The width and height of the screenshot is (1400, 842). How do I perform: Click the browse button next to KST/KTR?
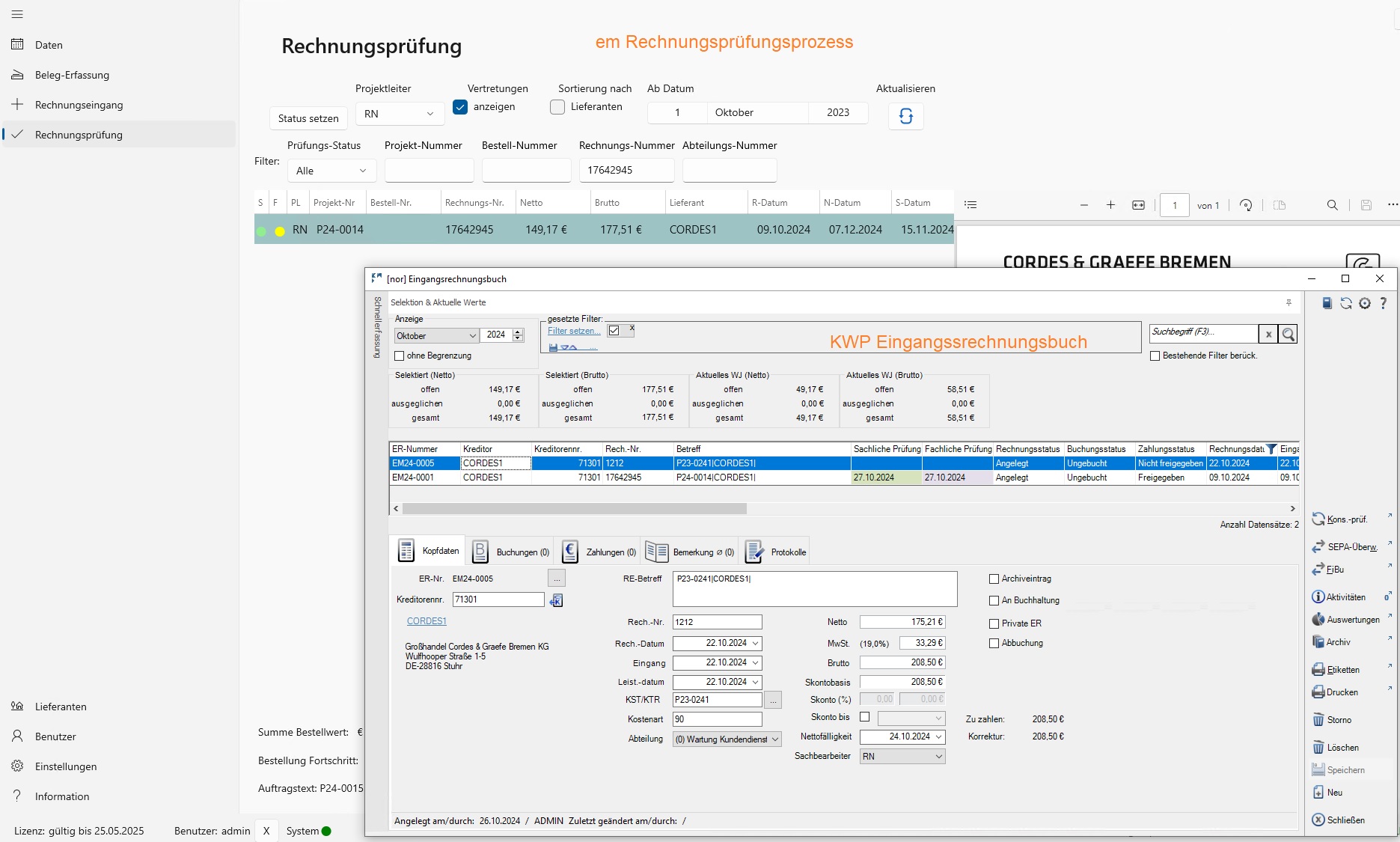click(773, 700)
